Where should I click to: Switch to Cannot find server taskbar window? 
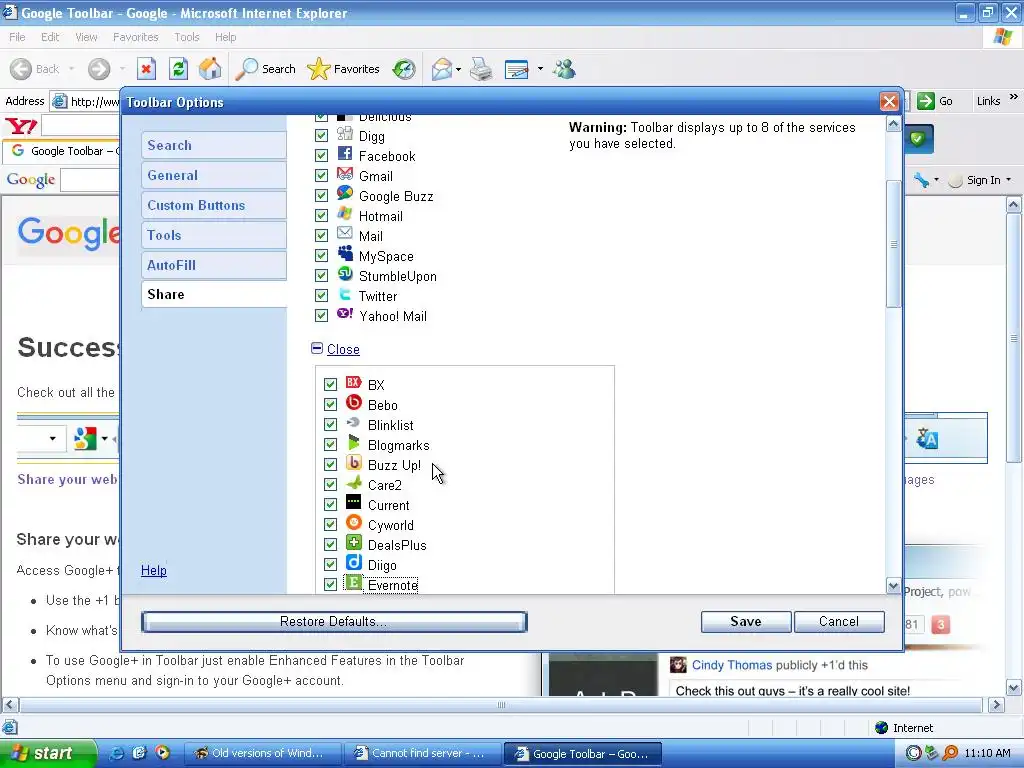[421, 753]
